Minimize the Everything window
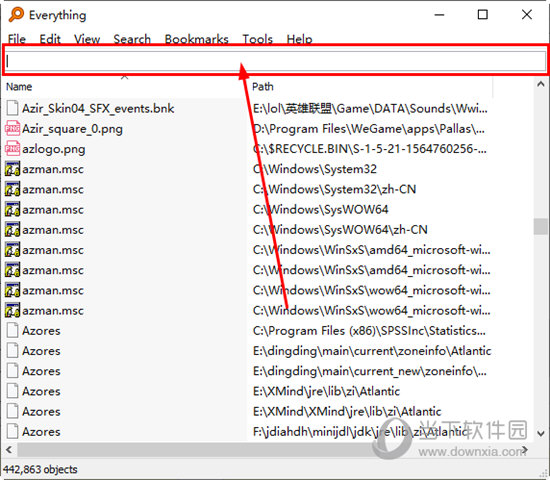The width and height of the screenshot is (550, 480). (x=439, y=15)
